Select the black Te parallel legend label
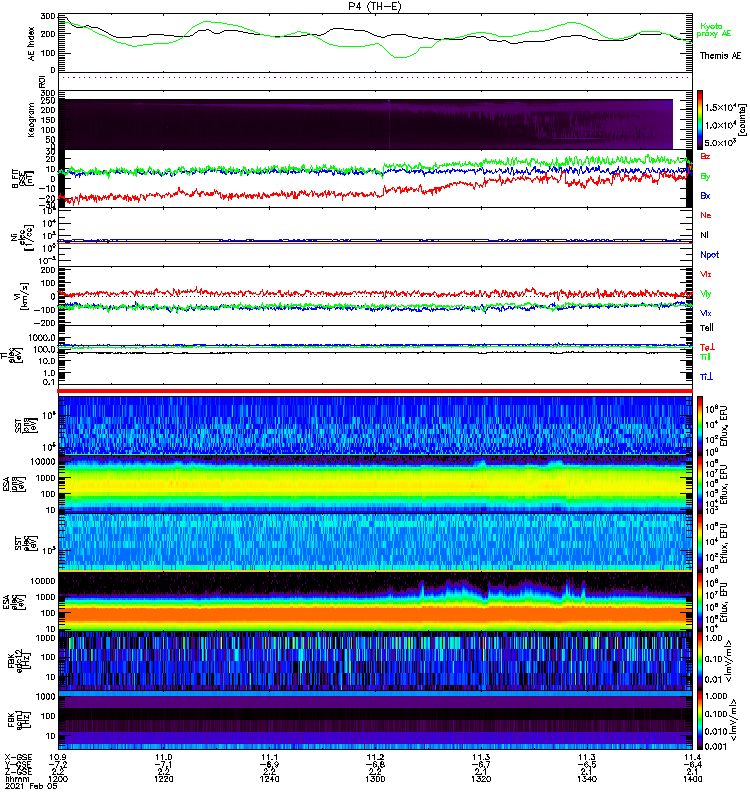750x800 pixels. pos(707,328)
